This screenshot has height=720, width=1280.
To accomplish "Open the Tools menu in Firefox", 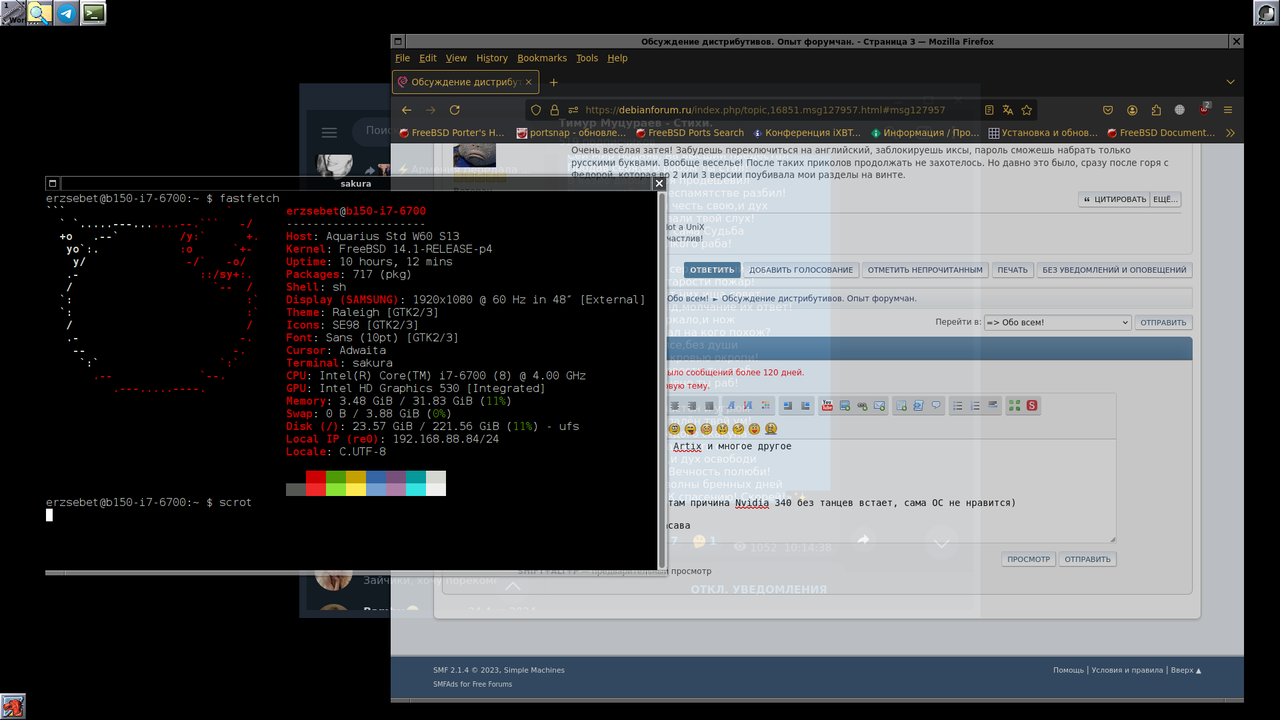I will click(x=587, y=58).
